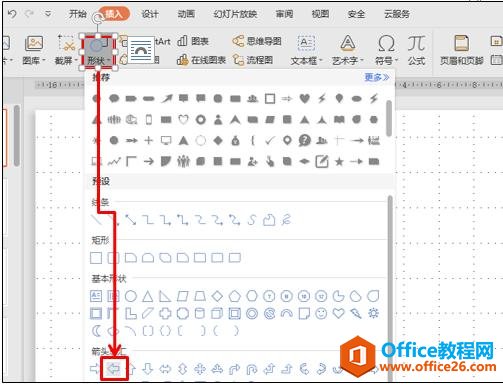This screenshot has height=384, width=503.
Task: Click the 流程图 flowchart button
Action: click(x=253, y=60)
